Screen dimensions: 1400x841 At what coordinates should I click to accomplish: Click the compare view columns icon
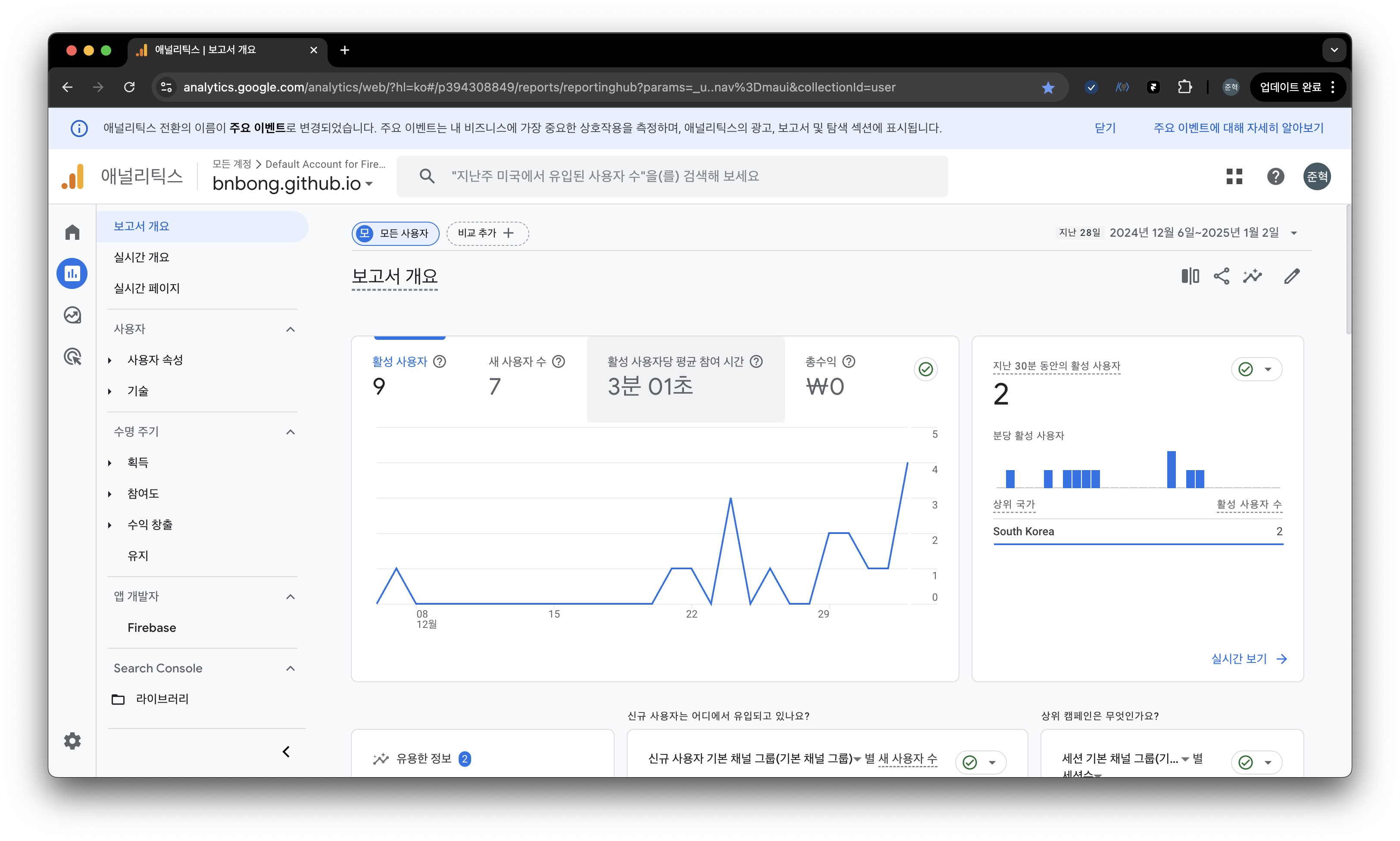click(1190, 276)
